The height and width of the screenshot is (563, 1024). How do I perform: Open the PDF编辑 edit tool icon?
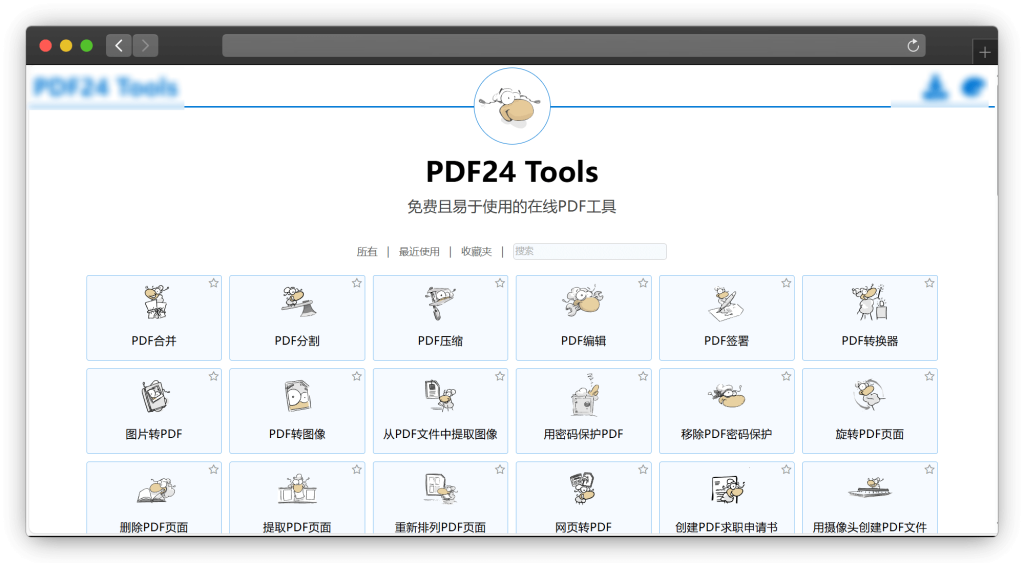coord(583,302)
